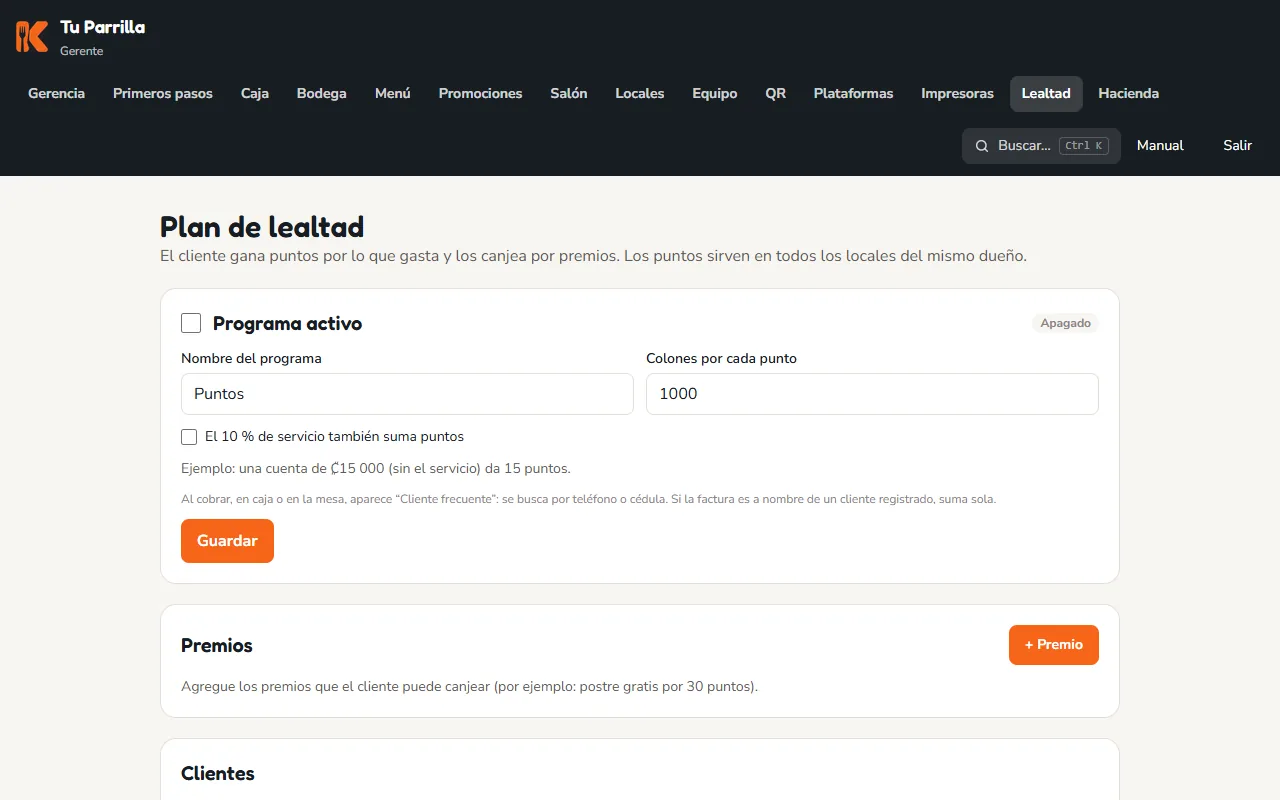The image size is (1280, 800).
Task: Open the Salón section
Action: click(569, 93)
